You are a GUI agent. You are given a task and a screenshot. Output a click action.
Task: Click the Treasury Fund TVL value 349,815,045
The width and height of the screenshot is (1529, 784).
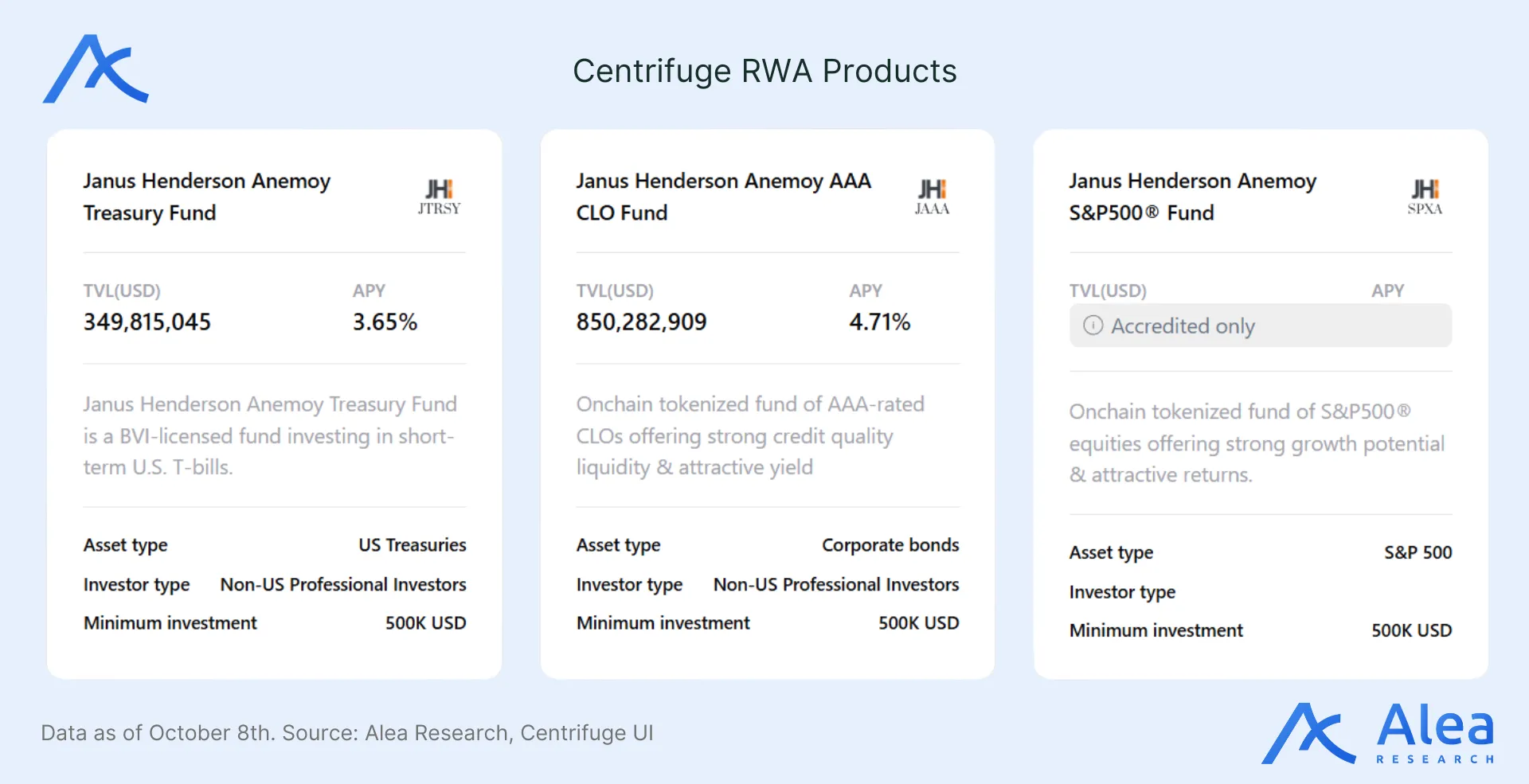click(x=147, y=322)
